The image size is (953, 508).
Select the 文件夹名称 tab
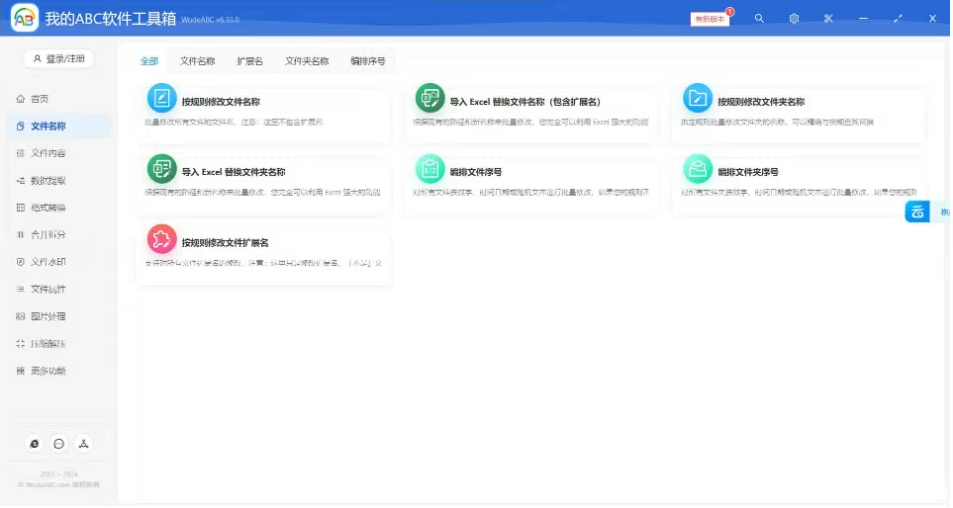pos(307,61)
